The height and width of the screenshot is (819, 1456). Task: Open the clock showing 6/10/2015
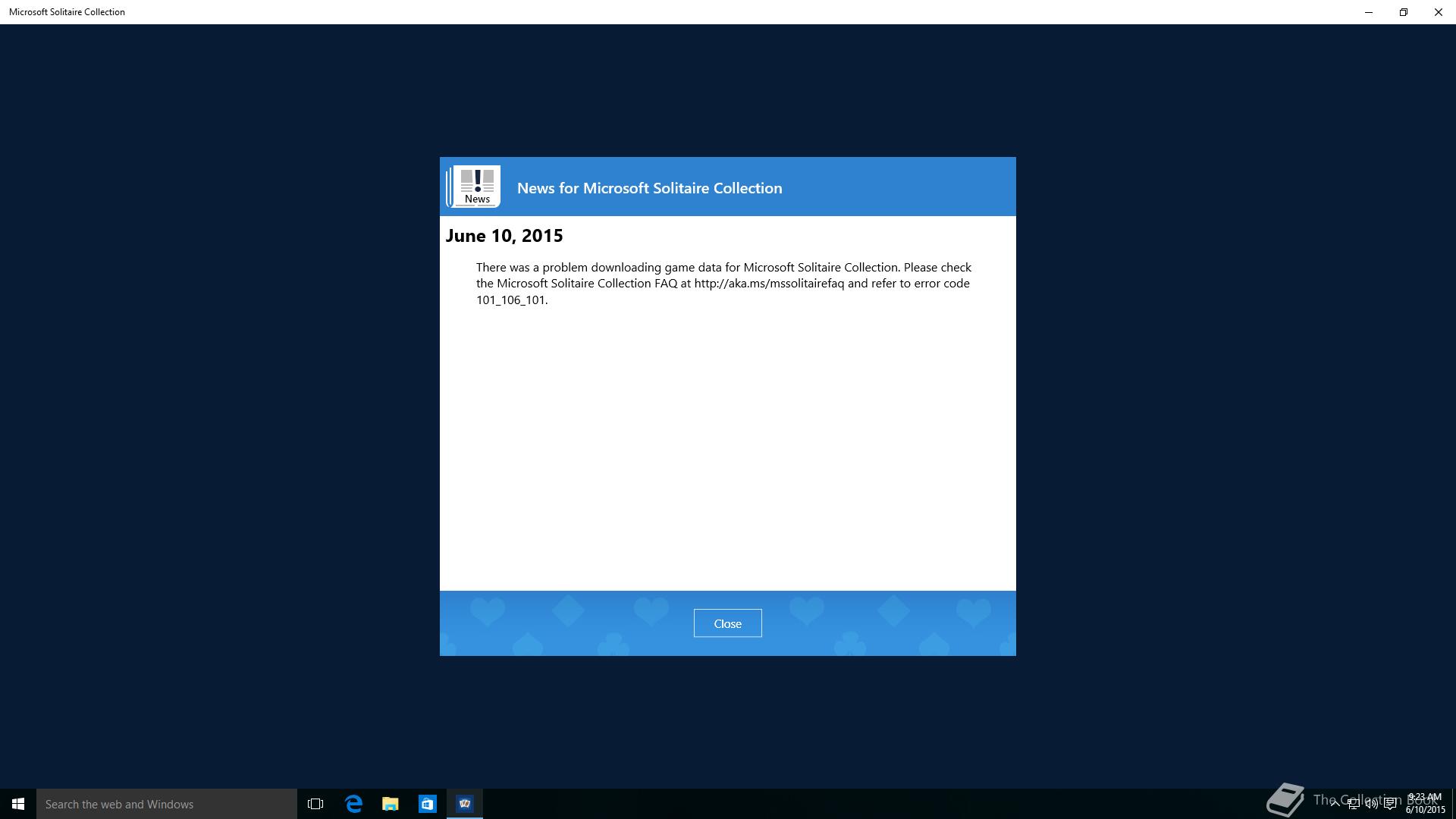(1426, 804)
